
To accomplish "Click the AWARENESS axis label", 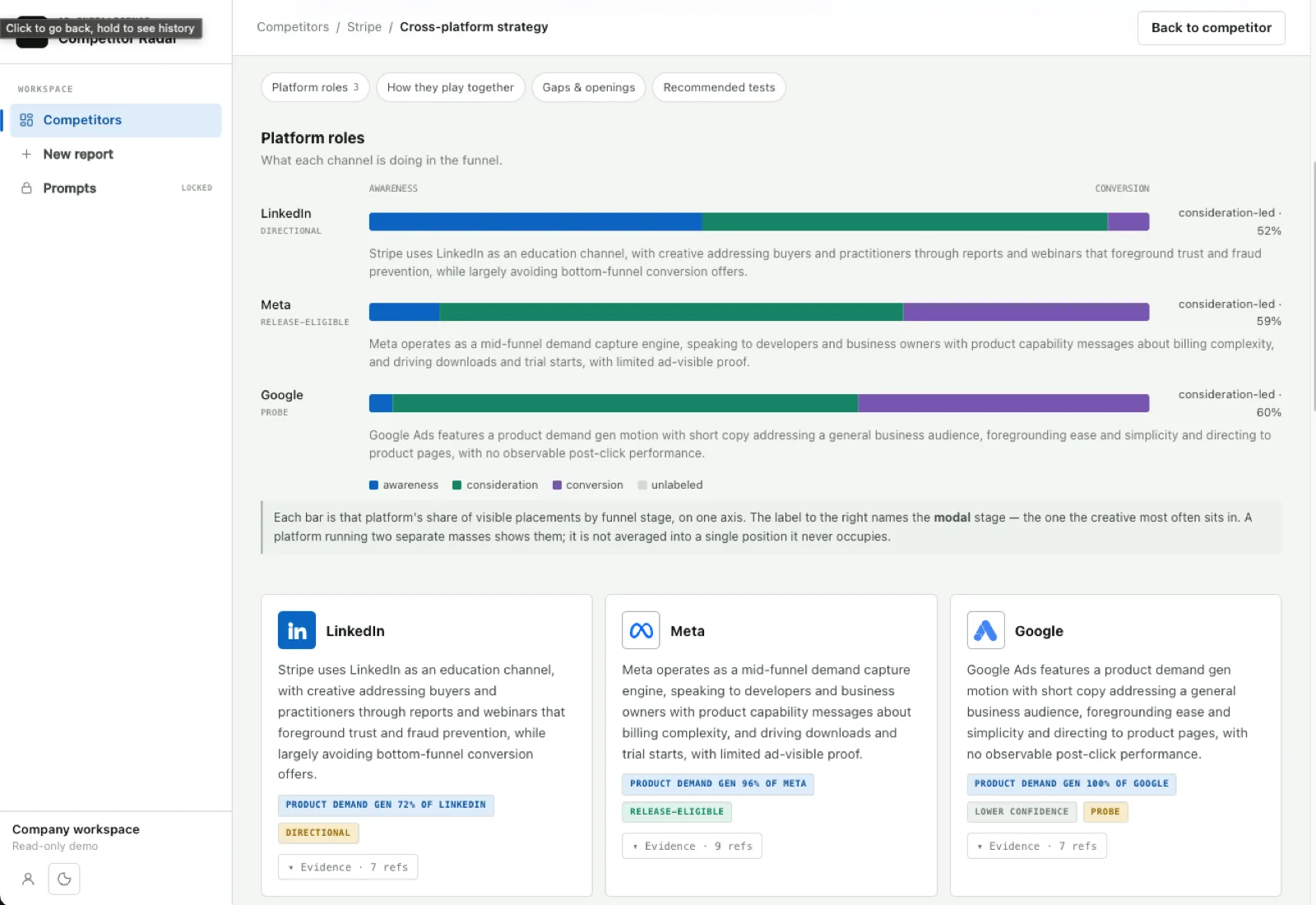I will coord(393,188).
